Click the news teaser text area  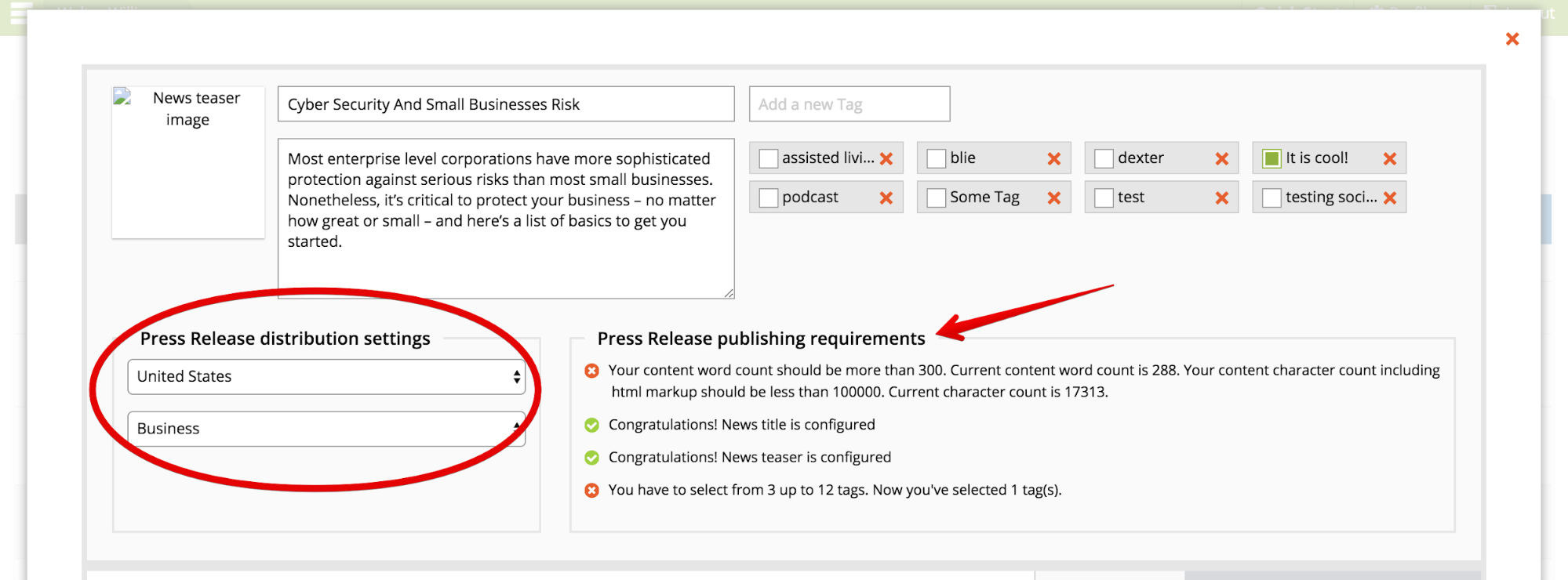tap(506, 219)
